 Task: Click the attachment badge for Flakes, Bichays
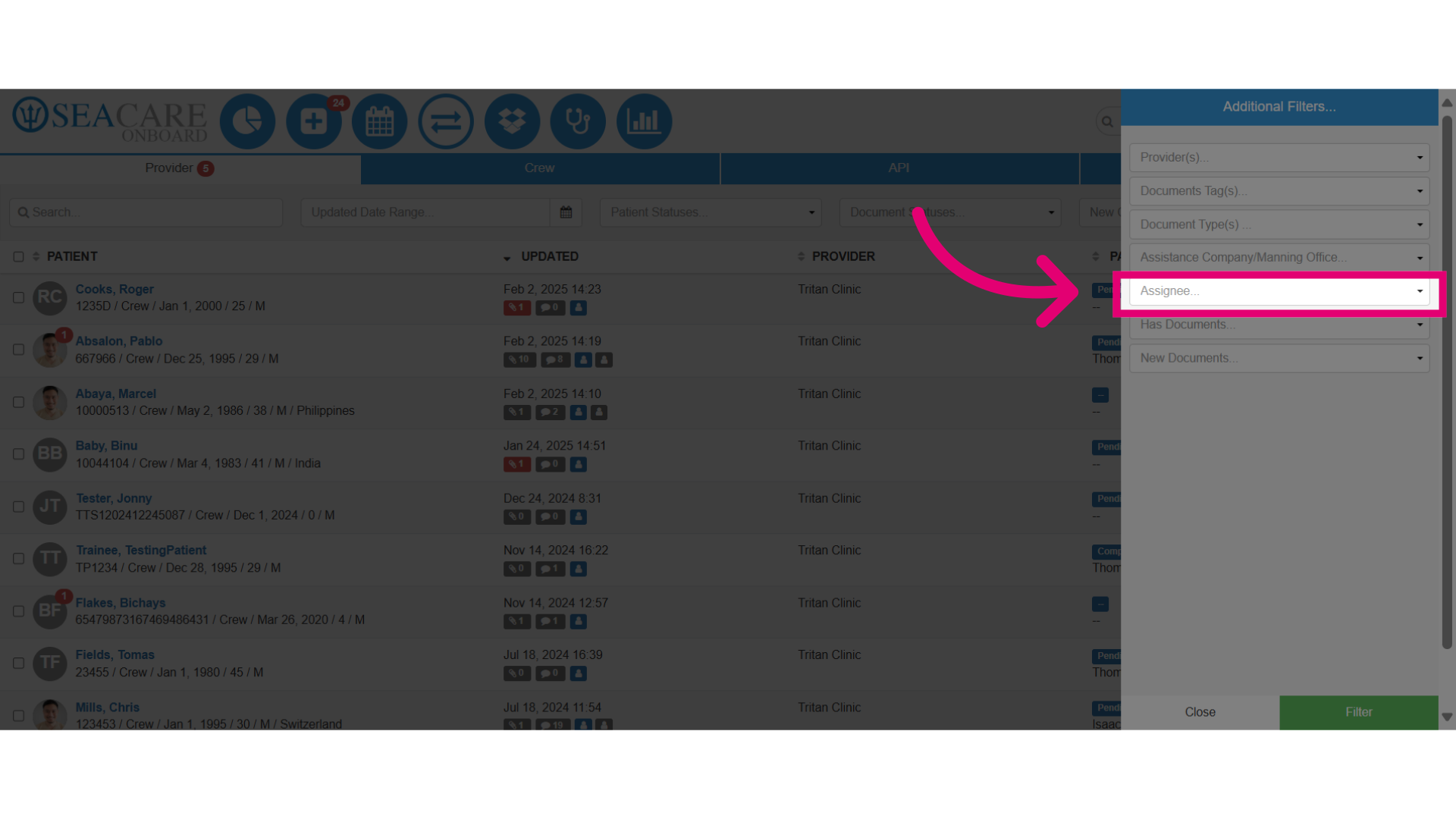click(x=517, y=621)
